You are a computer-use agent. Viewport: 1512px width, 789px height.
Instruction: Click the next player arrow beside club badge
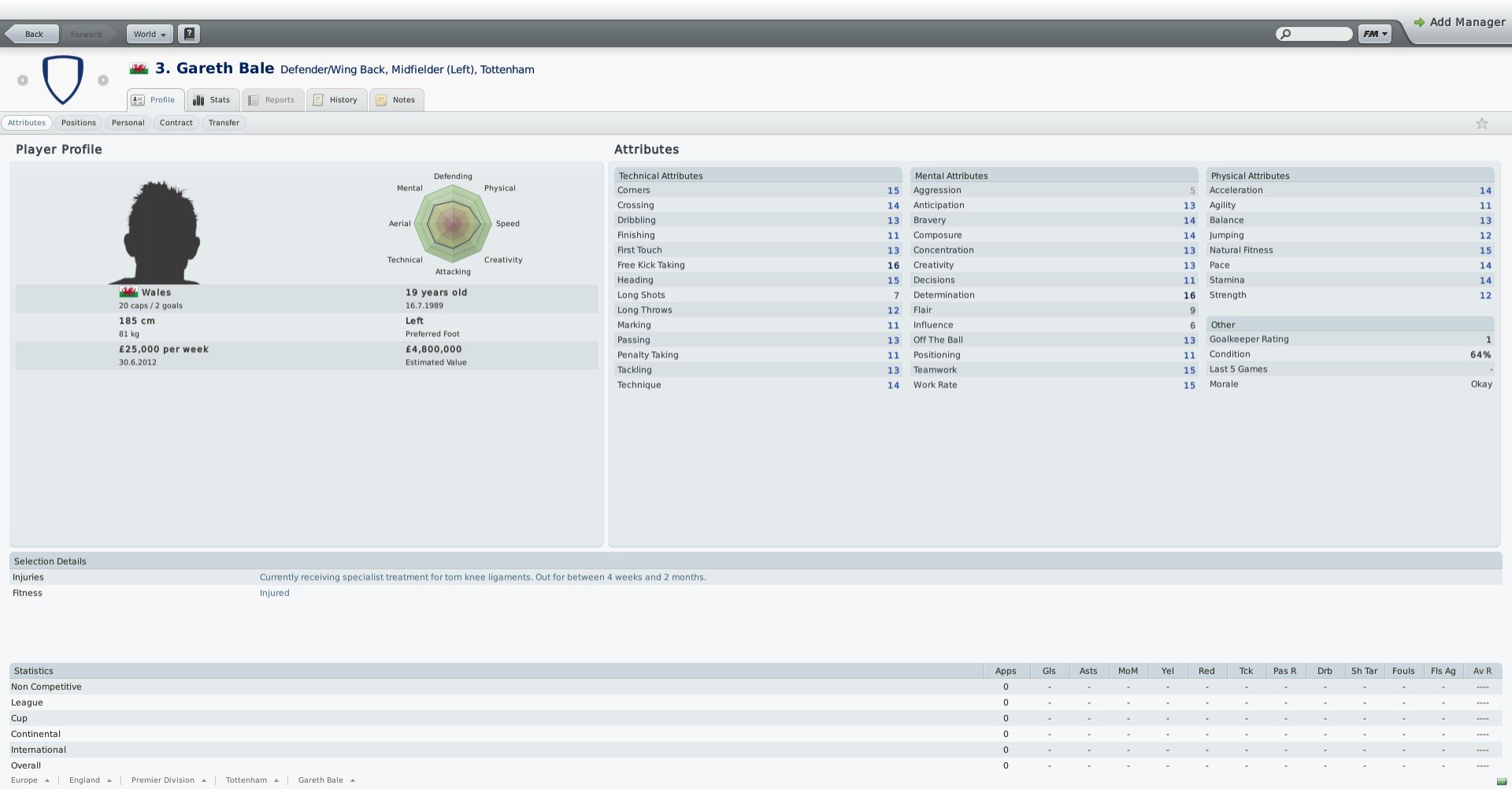[103, 80]
